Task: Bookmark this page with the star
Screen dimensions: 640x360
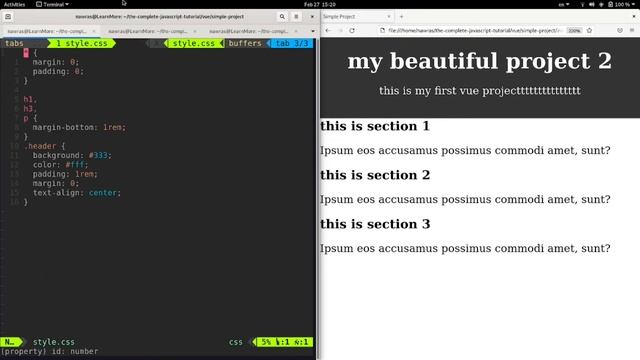Action: (x=589, y=31)
